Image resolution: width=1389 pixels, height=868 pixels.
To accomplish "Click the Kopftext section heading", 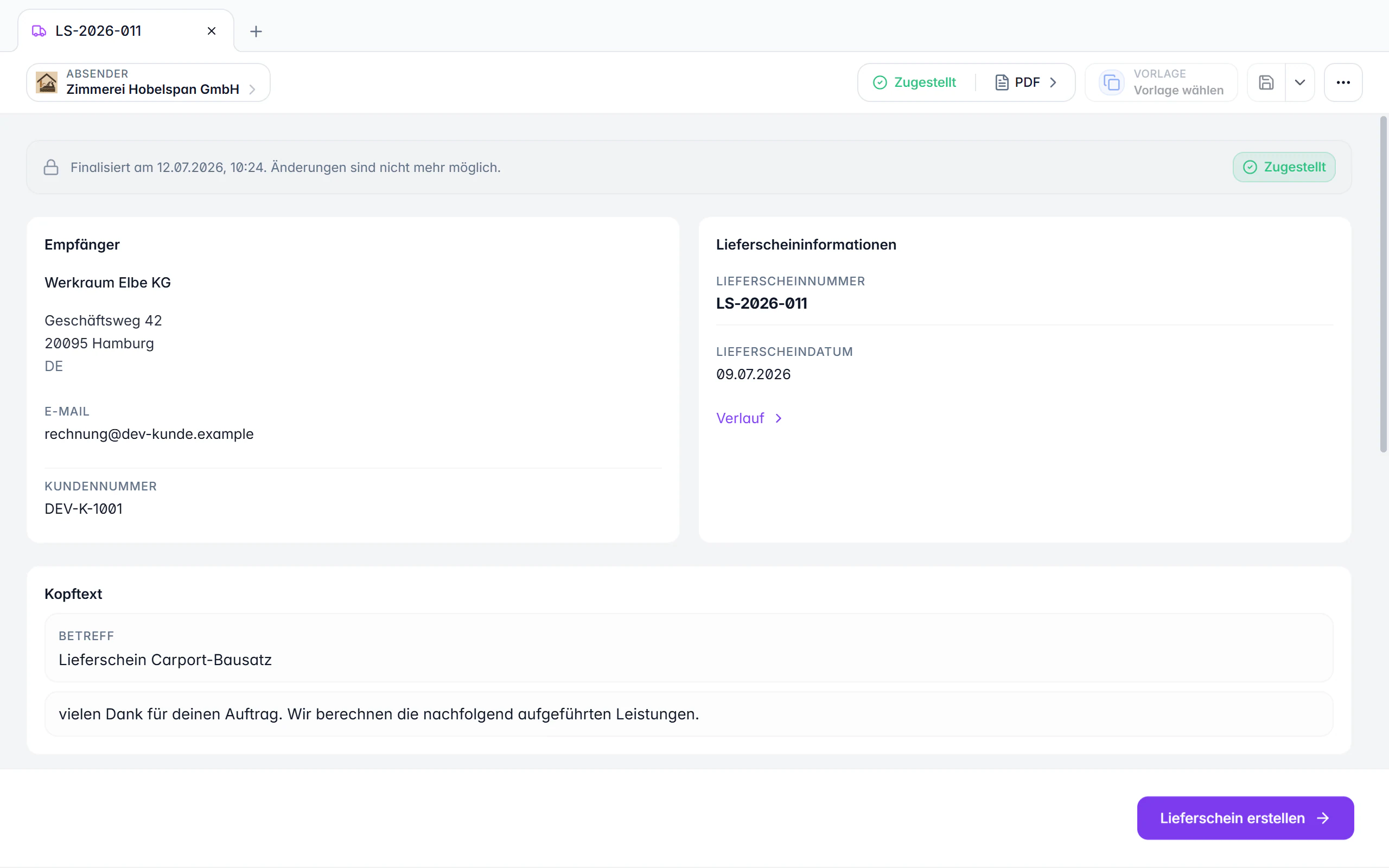I will click(x=73, y=593).
